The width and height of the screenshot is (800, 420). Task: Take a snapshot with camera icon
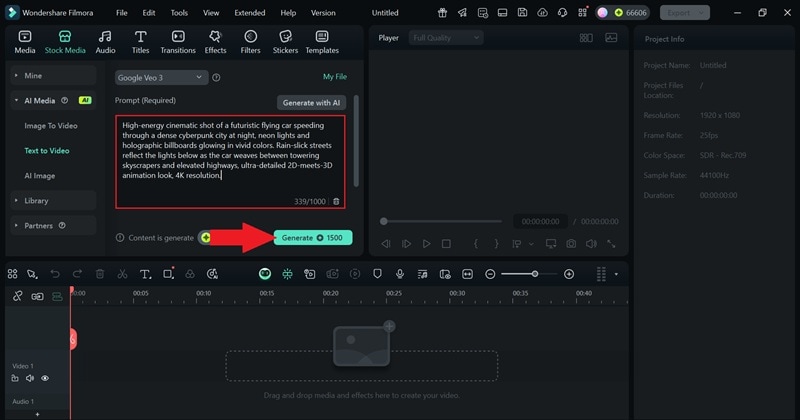pyautogui.click(x=571, y=244)
